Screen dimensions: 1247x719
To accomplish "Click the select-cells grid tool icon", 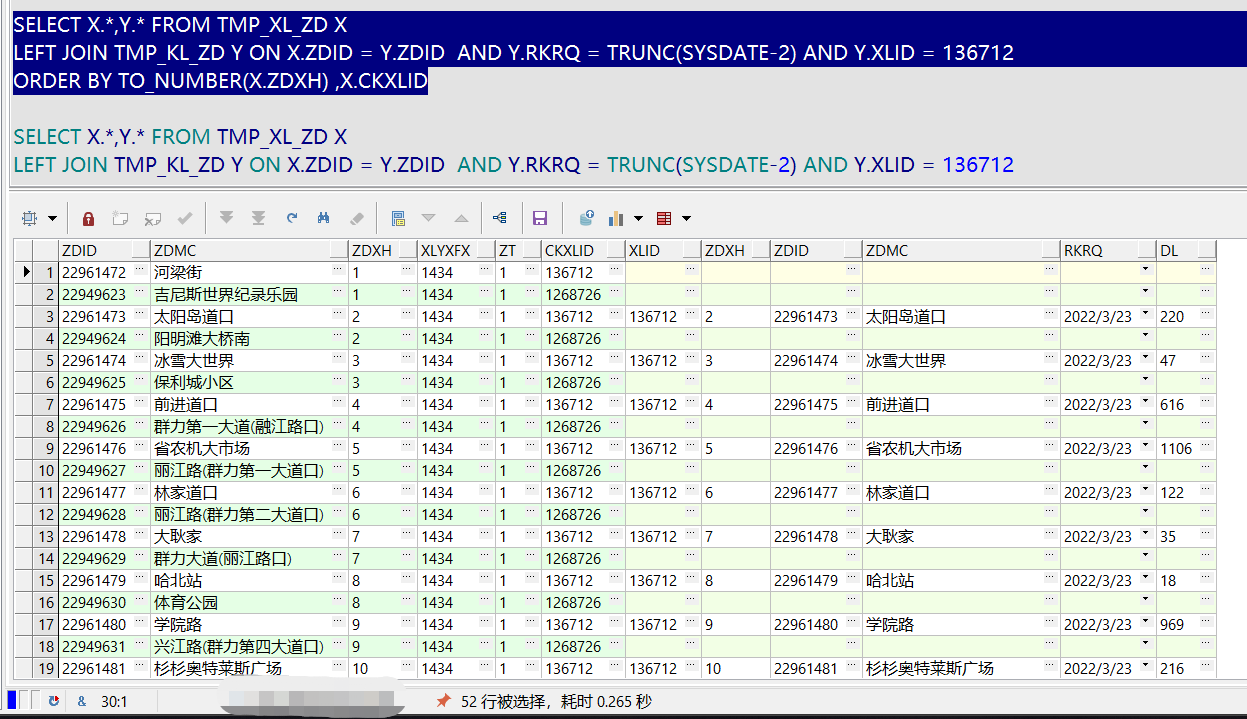I will click(29, 218).
